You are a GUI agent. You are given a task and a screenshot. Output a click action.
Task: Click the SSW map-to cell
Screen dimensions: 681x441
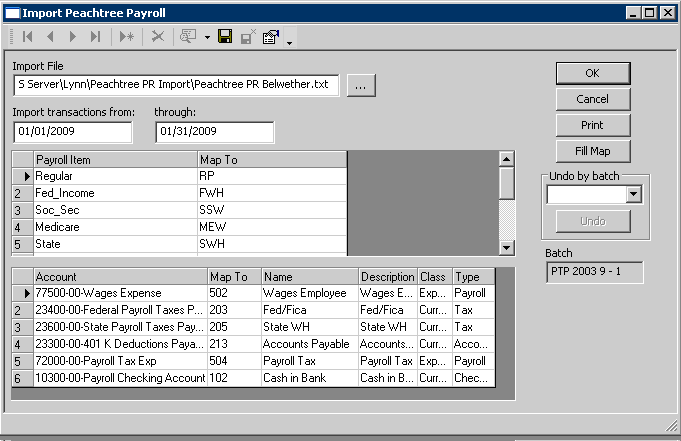click(272, 210)
